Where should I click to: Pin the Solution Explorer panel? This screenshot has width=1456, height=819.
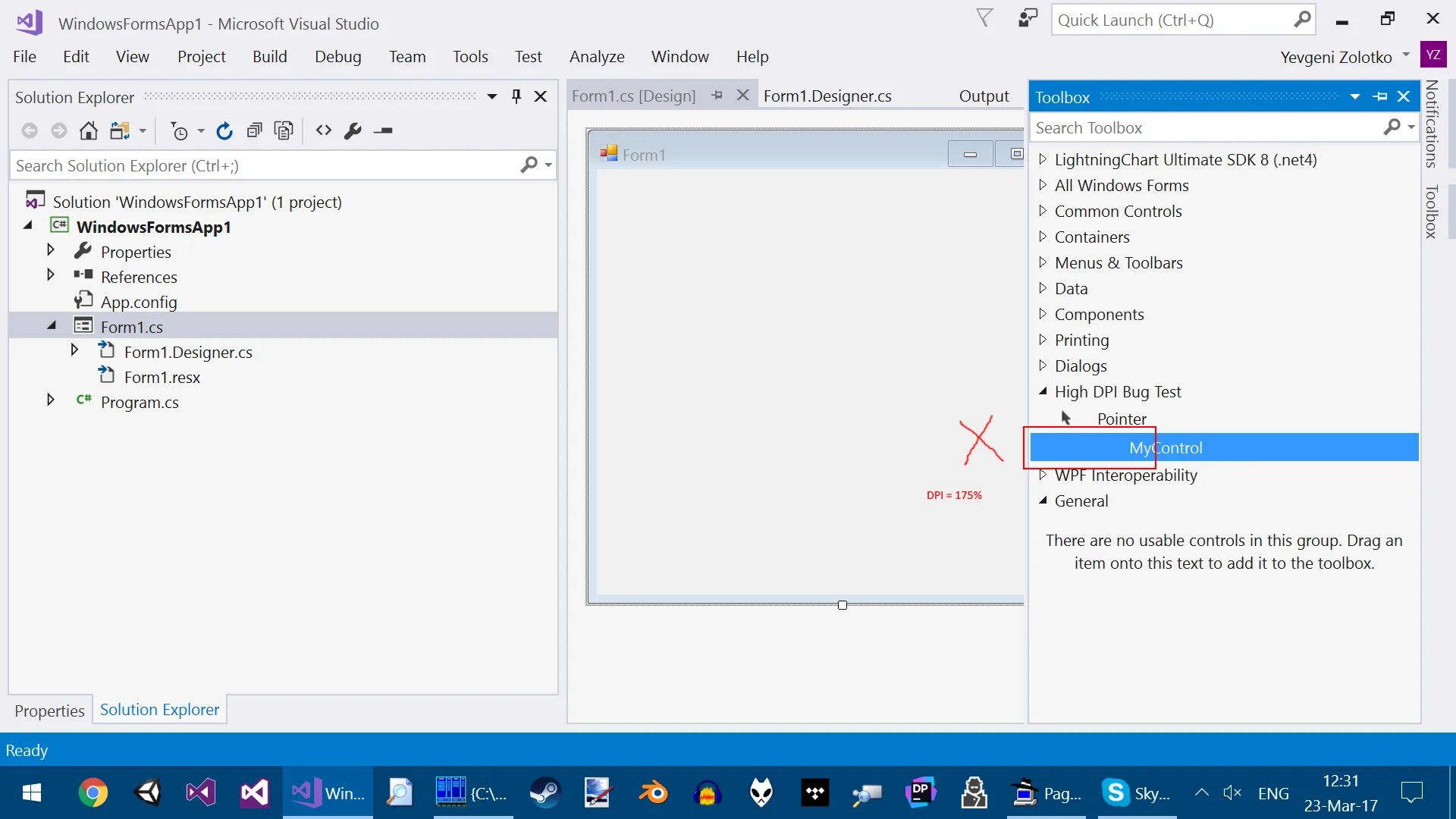[x=516, y=96]
